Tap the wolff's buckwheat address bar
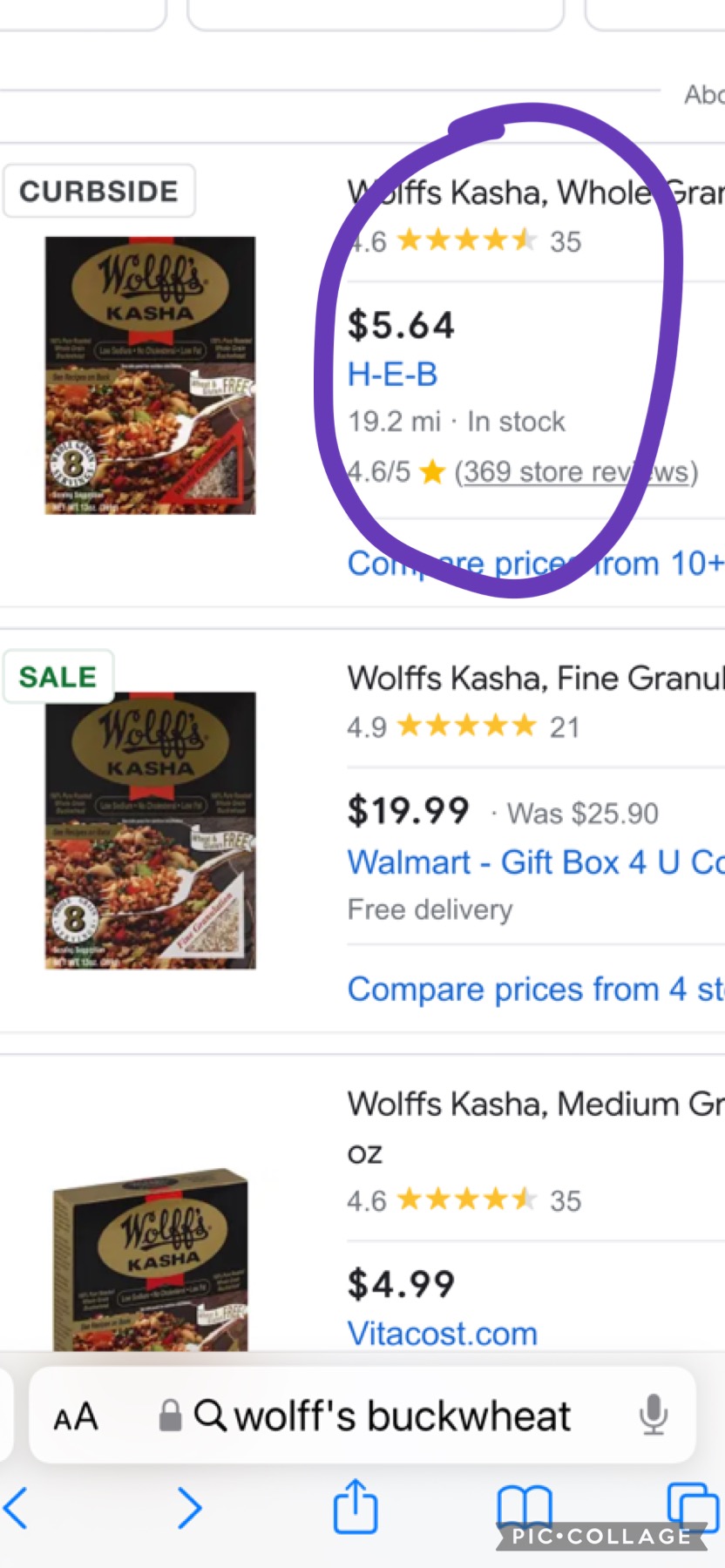The width and height of the screenshot is (725, 1568). (401, 1416)
